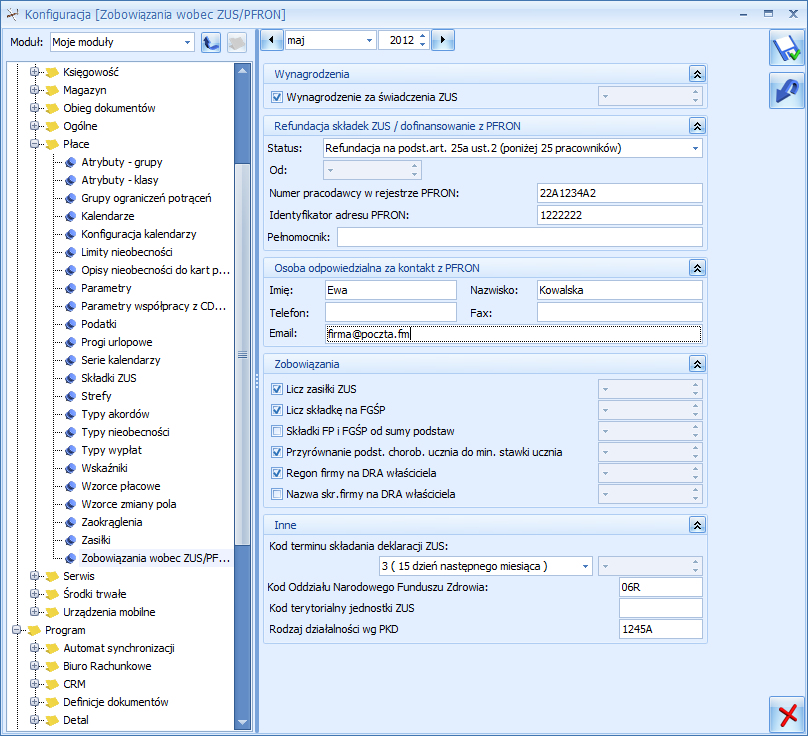Open the Moduł dropdown list
Image resolution: width=808 pixels, height=736 pixels.
(x=187, y=42)
